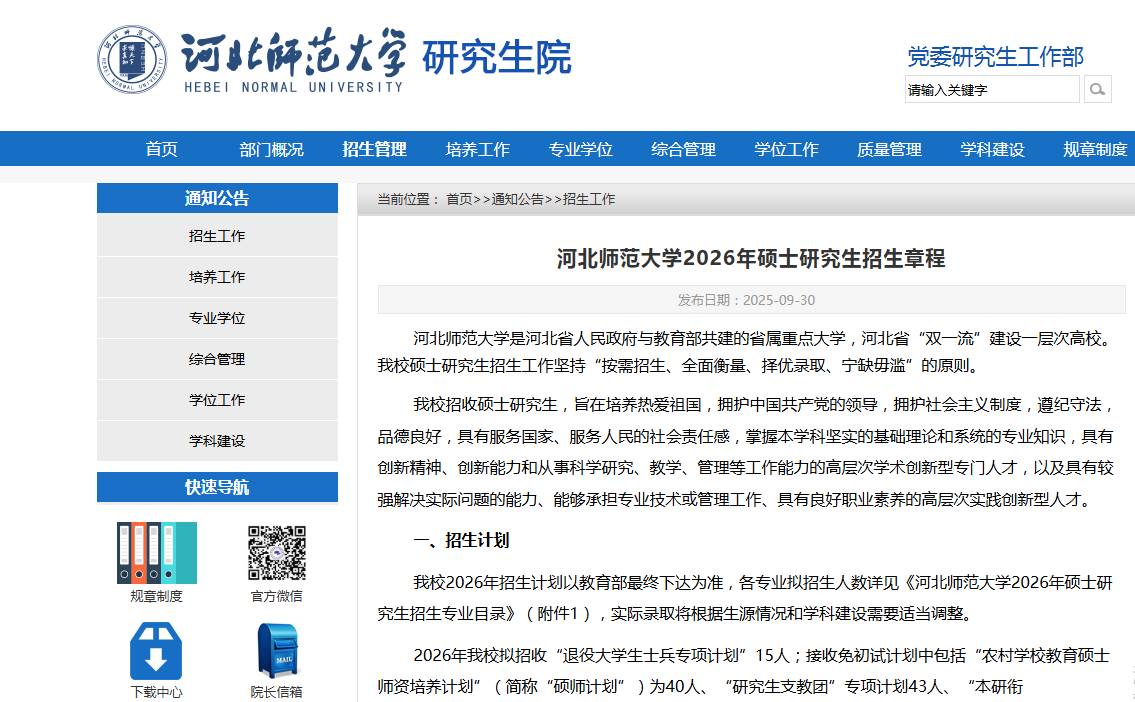The height and width of the screenshot is (702, 1135).
Task: Click the 通知公告 breadcrumb link
Action: (x=517, y=199)
